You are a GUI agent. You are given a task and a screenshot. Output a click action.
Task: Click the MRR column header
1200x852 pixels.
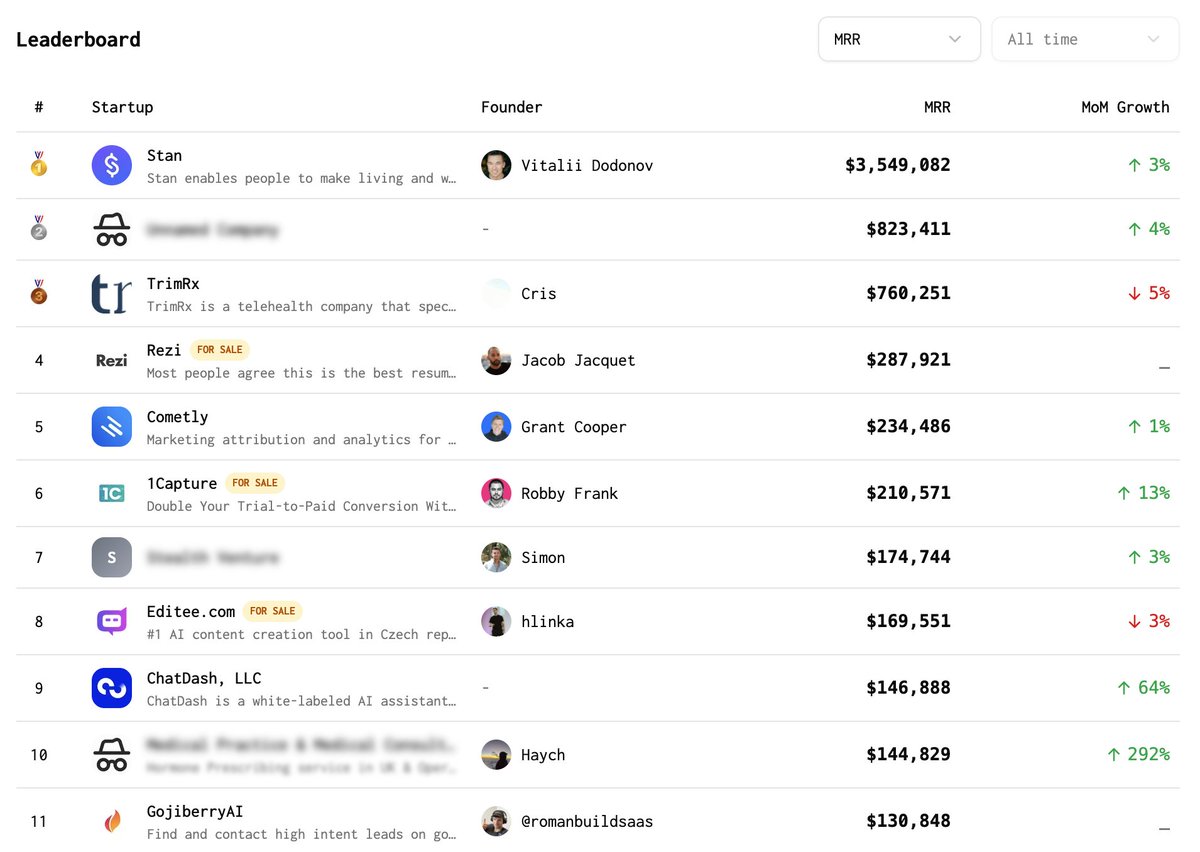937,107
